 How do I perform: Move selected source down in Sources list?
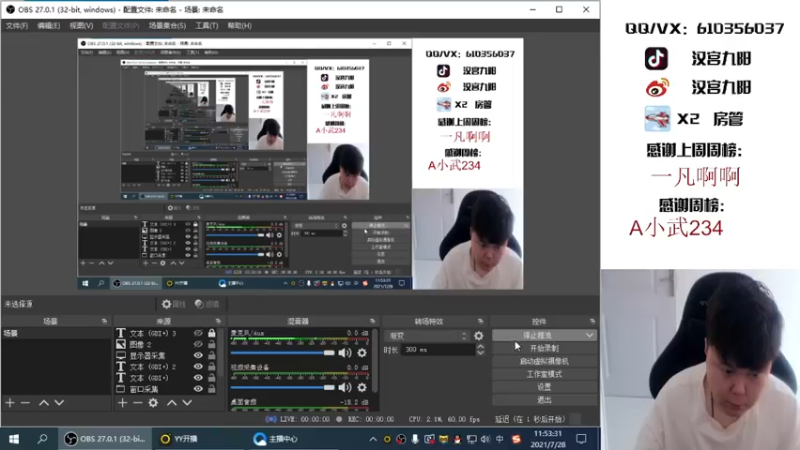click(x=187, y=403)
